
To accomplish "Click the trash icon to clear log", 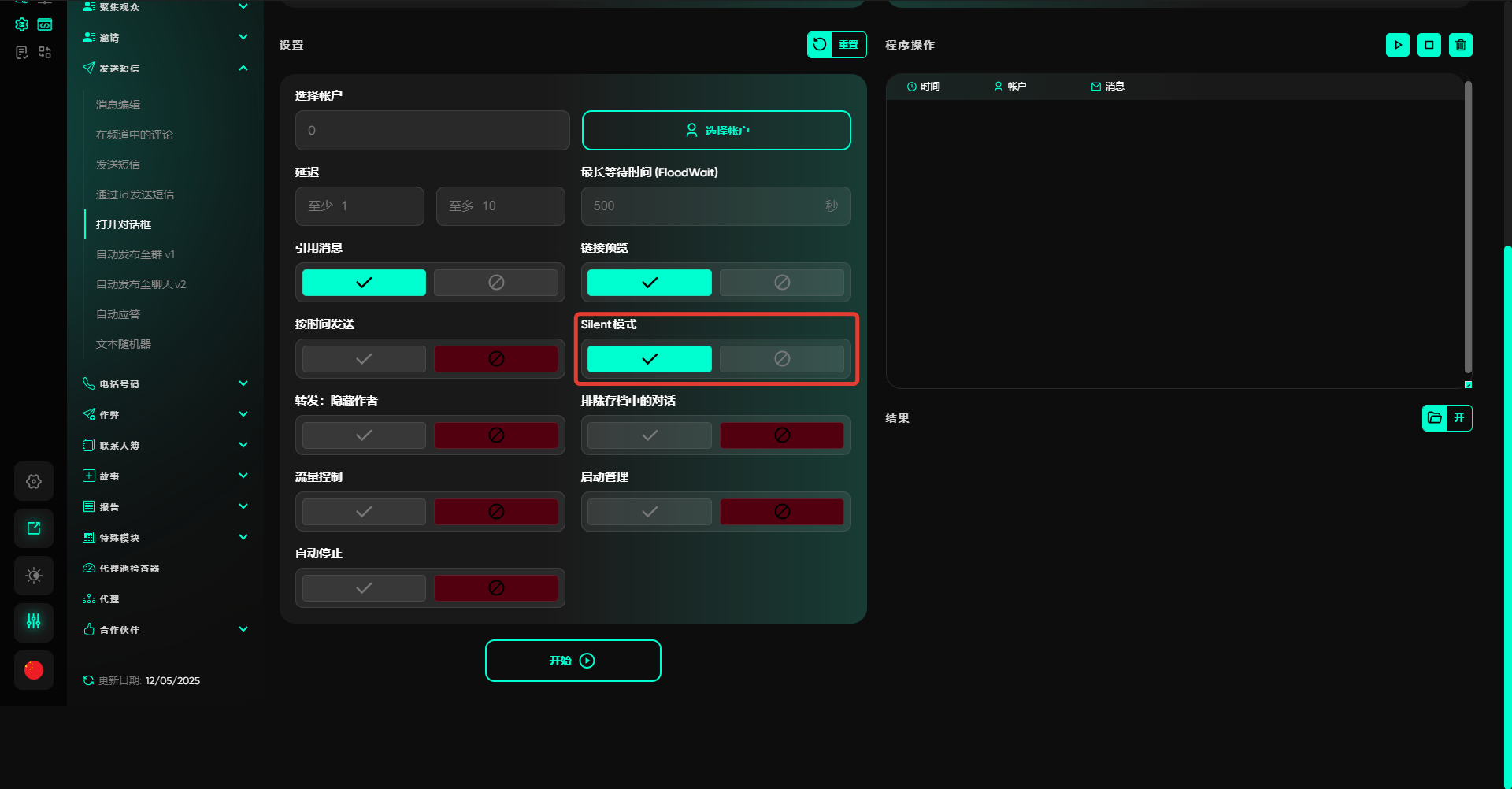I will click(x=1460, y=45).
